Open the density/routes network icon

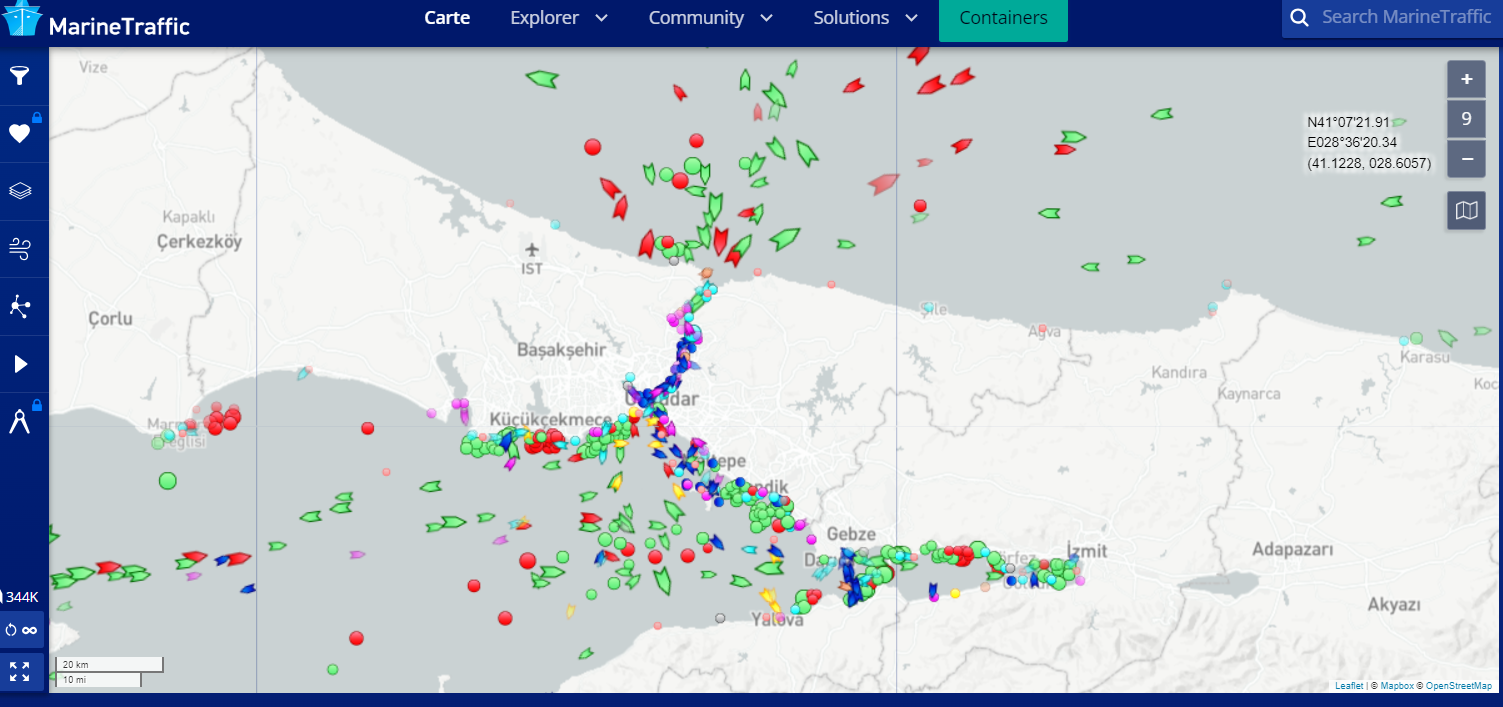pos(20,306)
